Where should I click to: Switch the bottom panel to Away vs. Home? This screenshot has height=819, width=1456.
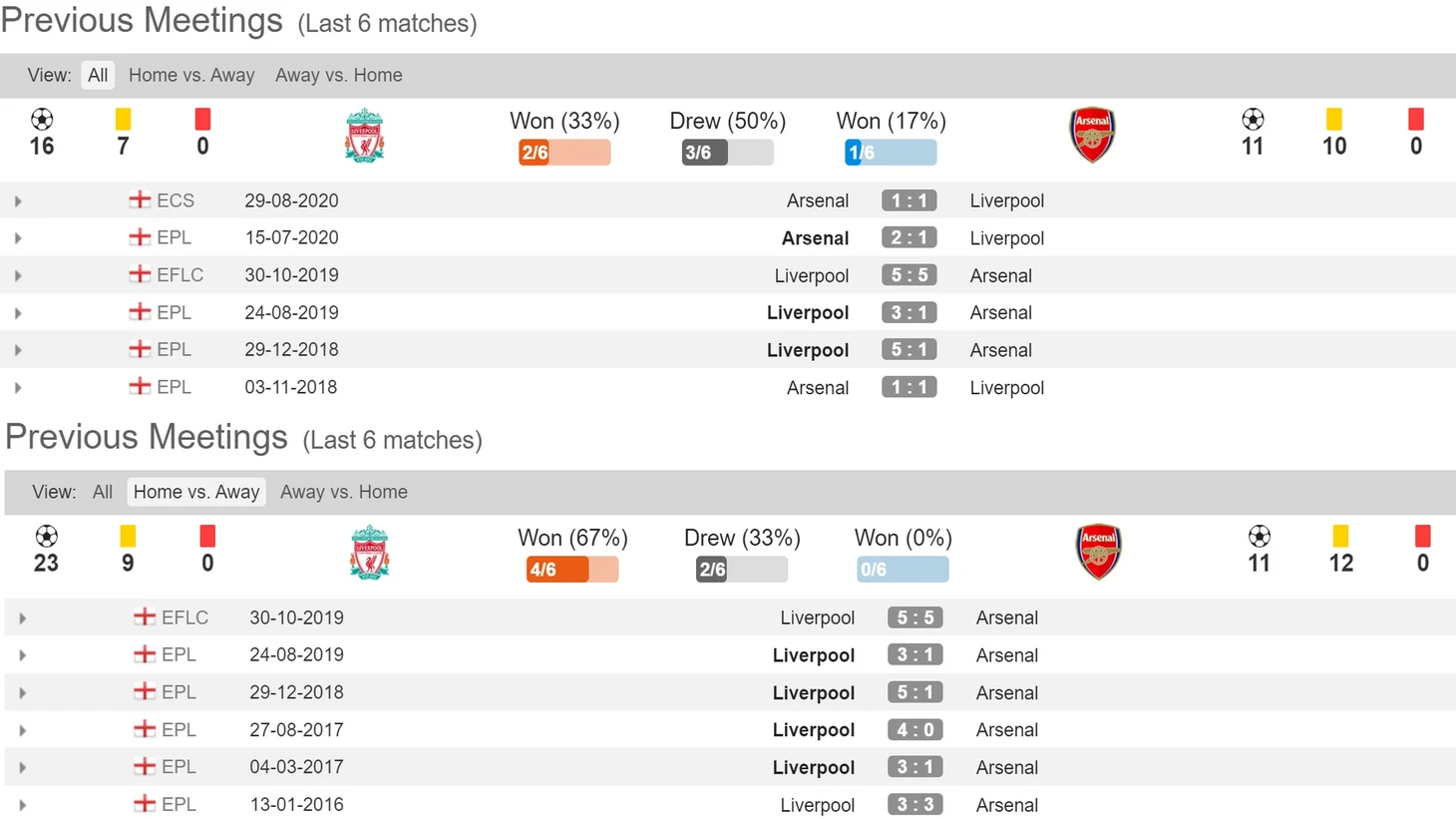344,492
